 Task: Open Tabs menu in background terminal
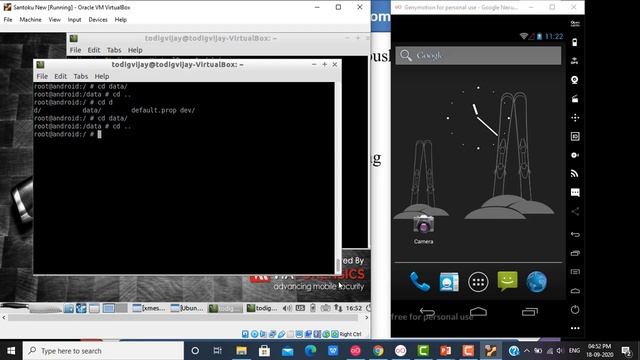114,50
